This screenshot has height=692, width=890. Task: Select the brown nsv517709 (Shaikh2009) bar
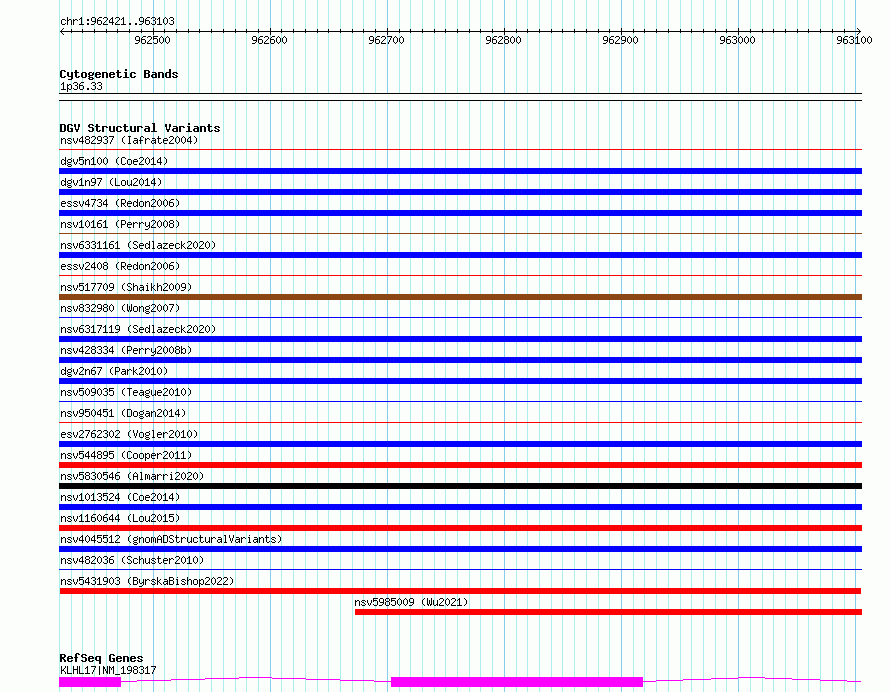point(460,297)
